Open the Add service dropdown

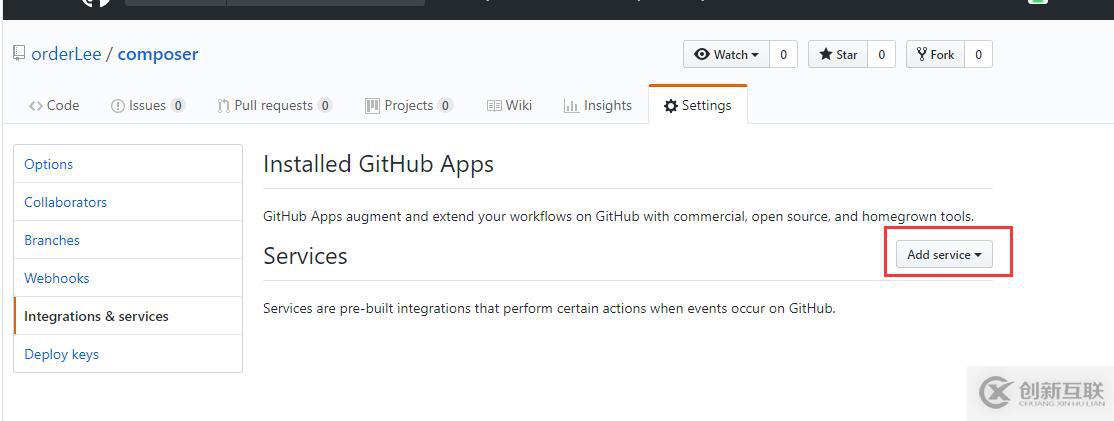coord(943,254)
